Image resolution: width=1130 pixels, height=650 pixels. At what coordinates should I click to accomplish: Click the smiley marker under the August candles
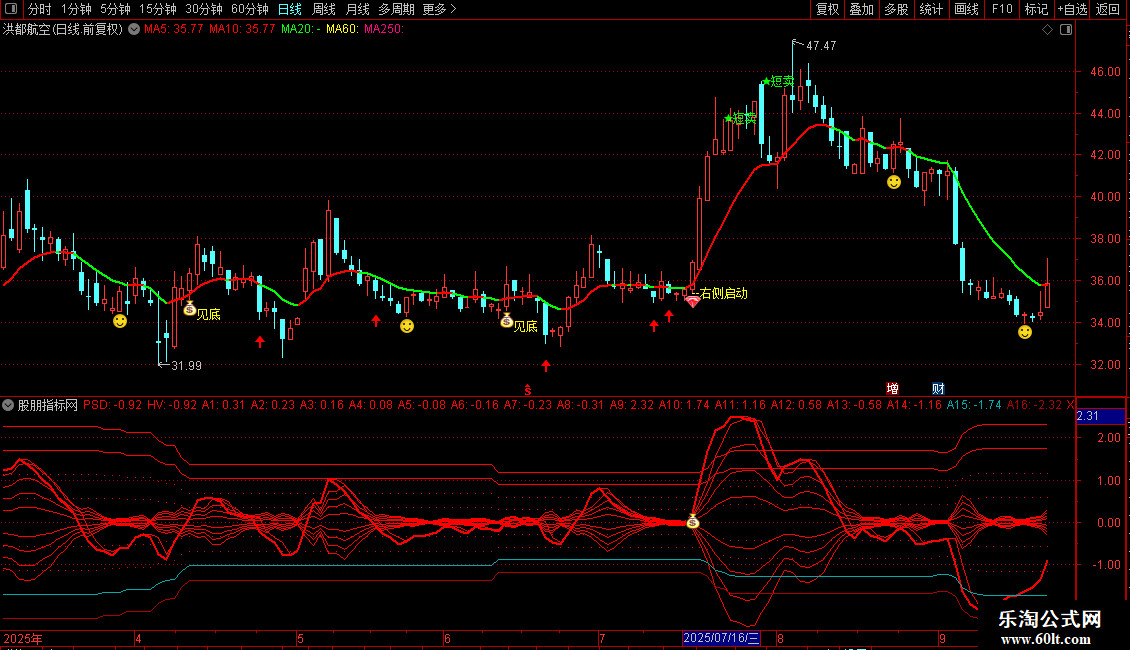tap(894, 182)
